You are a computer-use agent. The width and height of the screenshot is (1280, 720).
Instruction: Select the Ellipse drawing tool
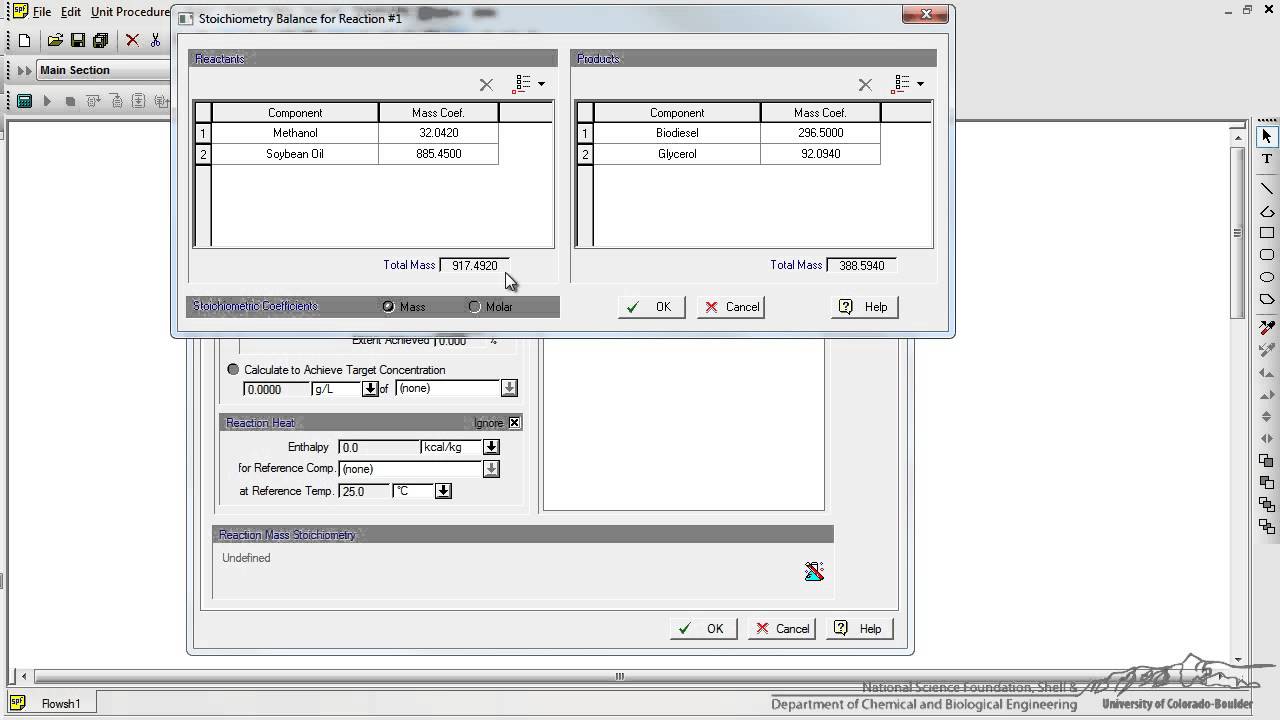1267,277
